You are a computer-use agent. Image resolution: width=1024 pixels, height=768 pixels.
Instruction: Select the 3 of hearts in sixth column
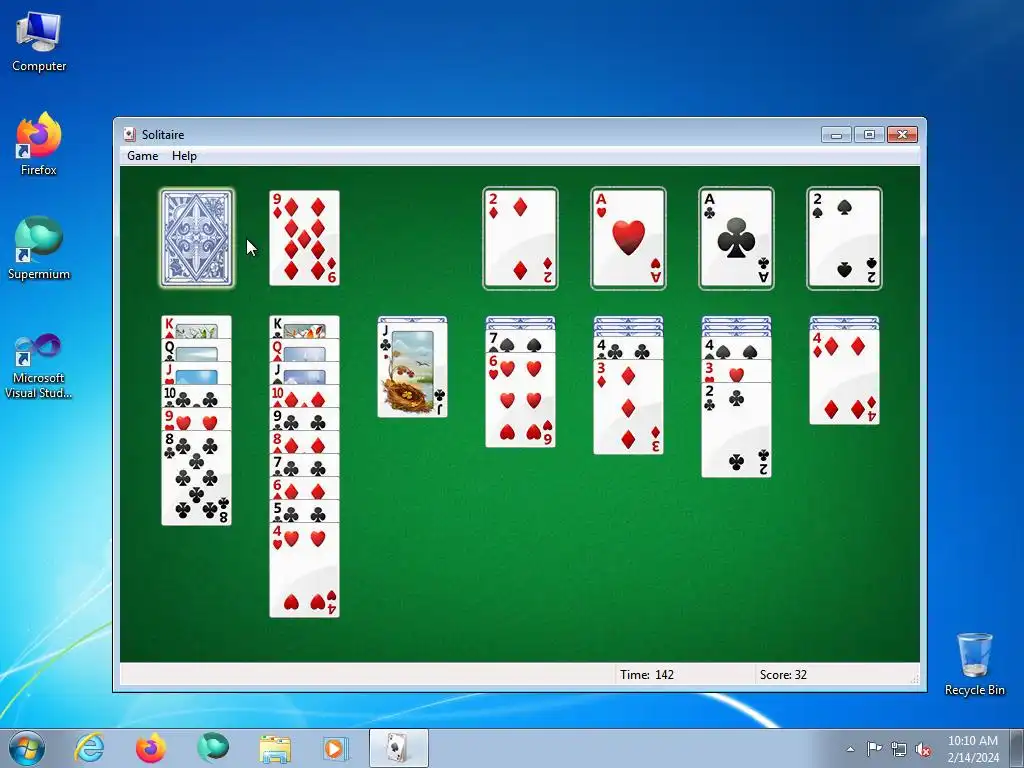736,371
